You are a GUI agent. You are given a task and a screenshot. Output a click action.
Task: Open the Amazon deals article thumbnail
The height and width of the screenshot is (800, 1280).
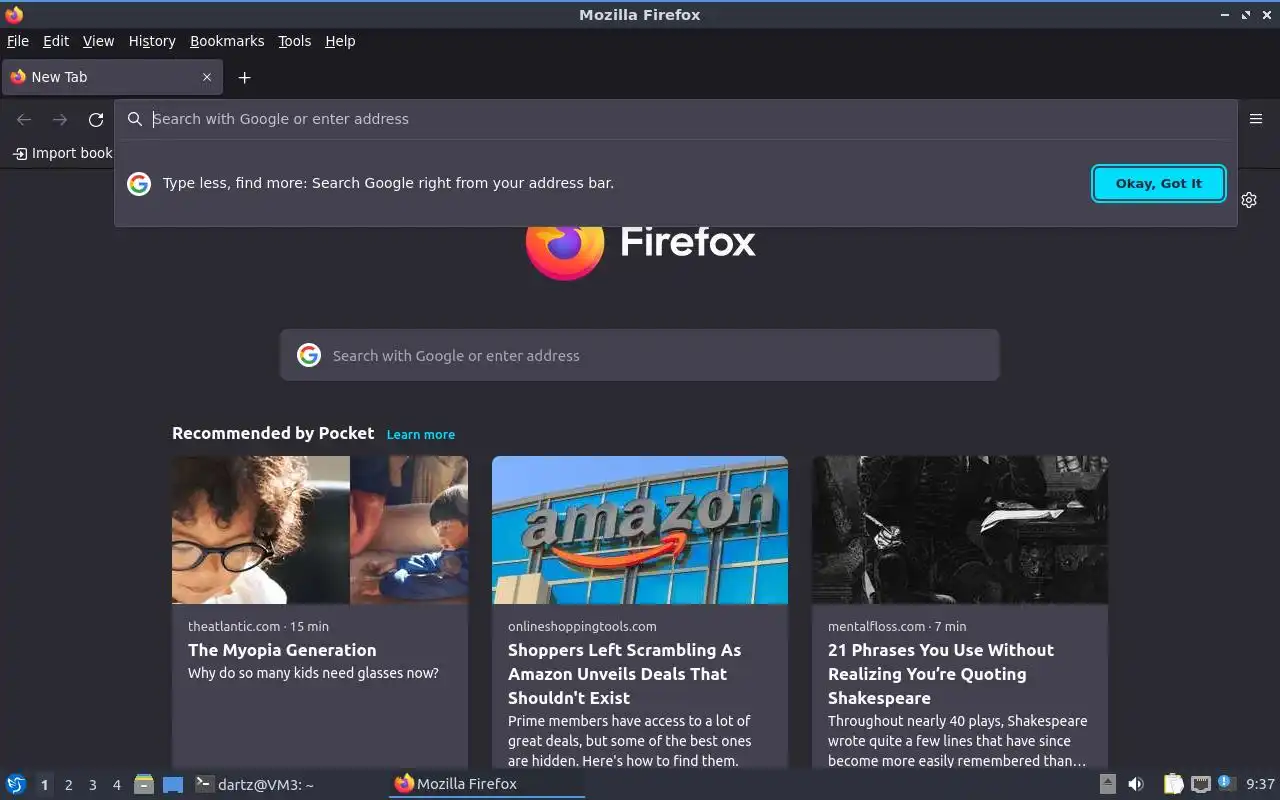[x=640, y=530]
